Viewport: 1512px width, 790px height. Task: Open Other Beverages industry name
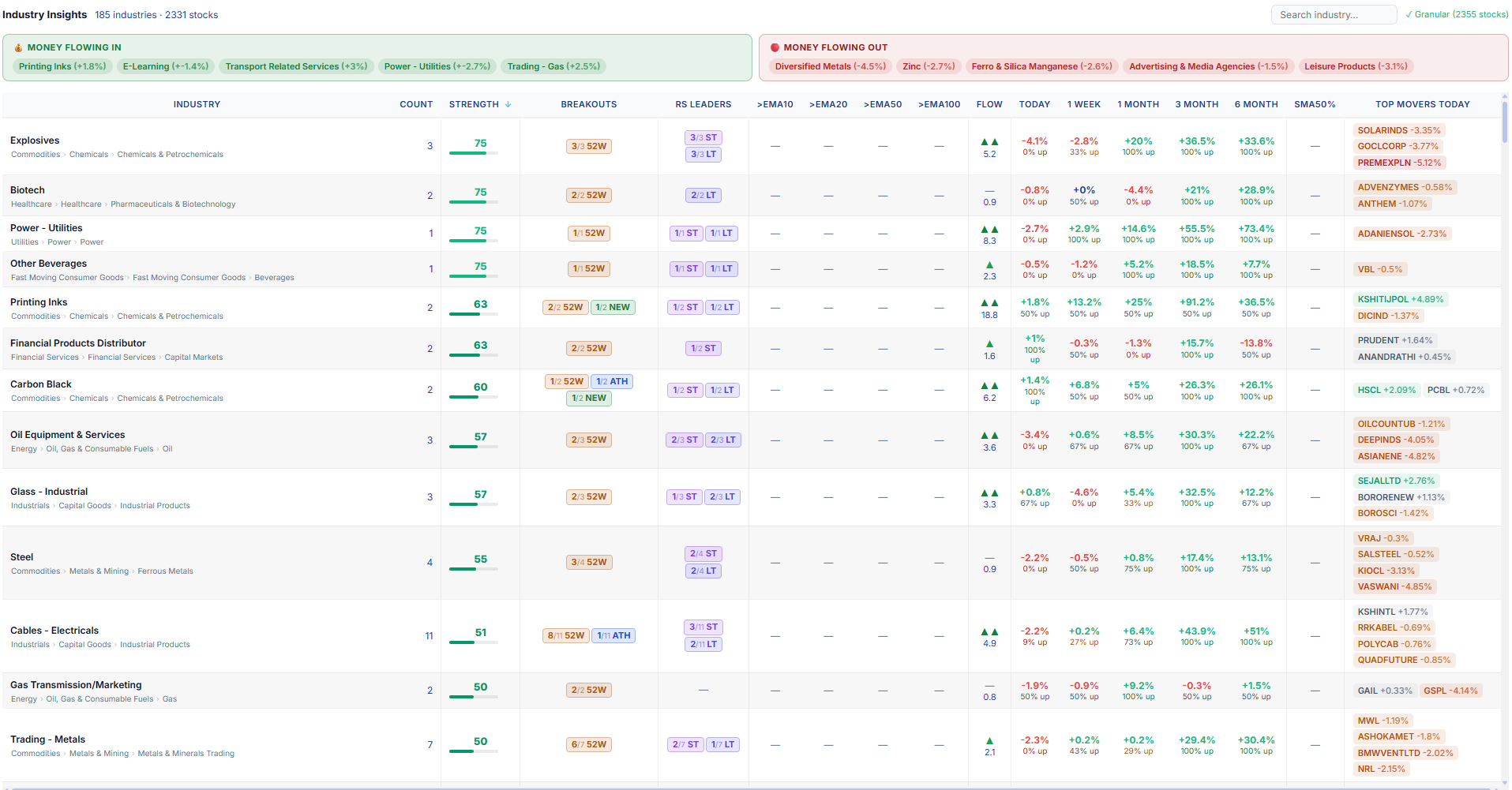click(x=48, y=264)
